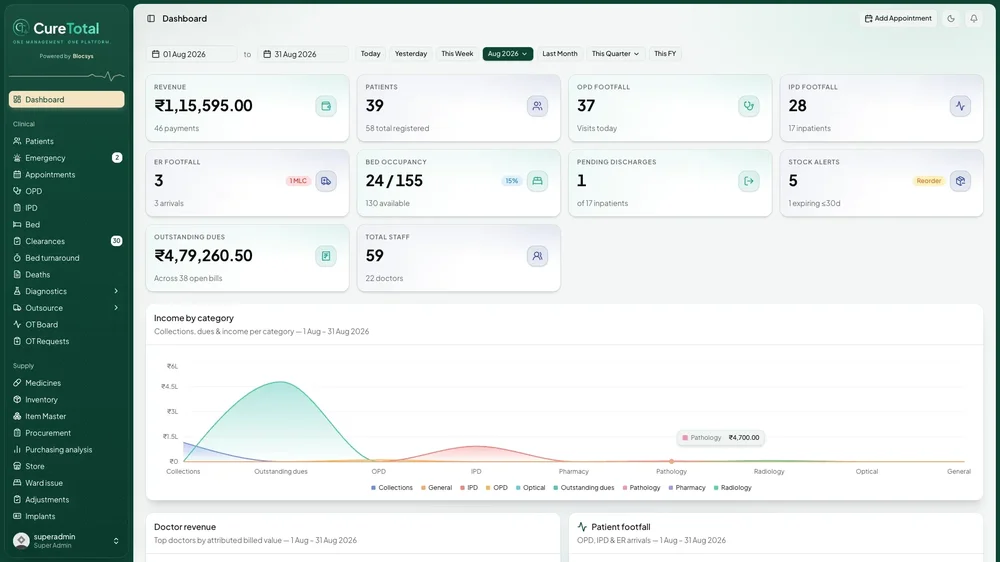Click the stethoscope icon on OPD Footfall card

pyautogui.click(x=749, y=106)
